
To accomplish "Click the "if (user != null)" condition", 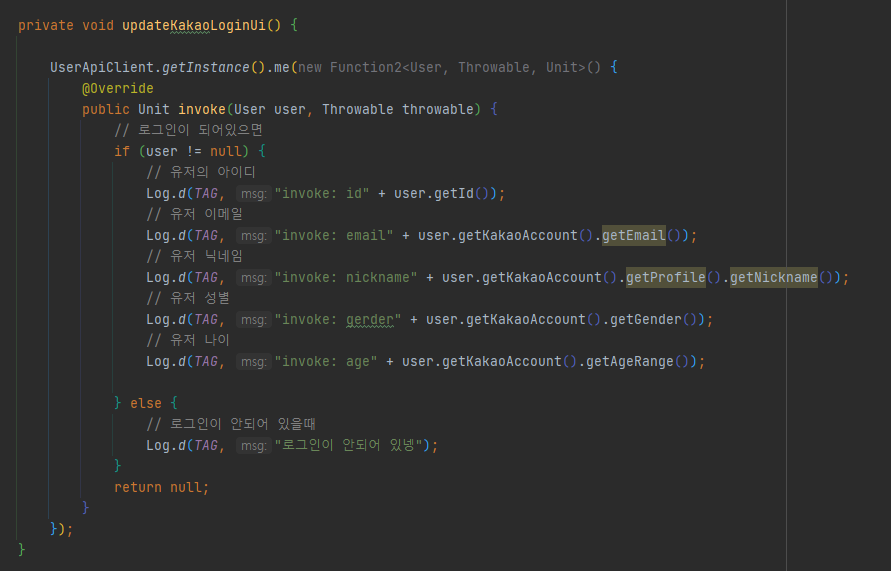I will [181, 152].
